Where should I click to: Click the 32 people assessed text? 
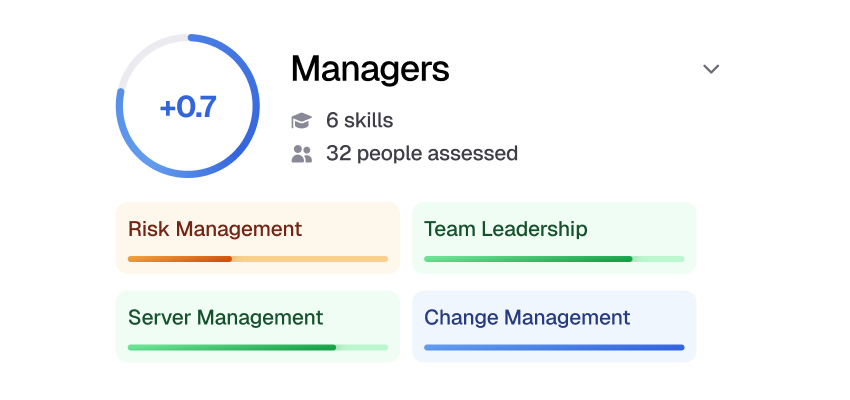point(421,154)
